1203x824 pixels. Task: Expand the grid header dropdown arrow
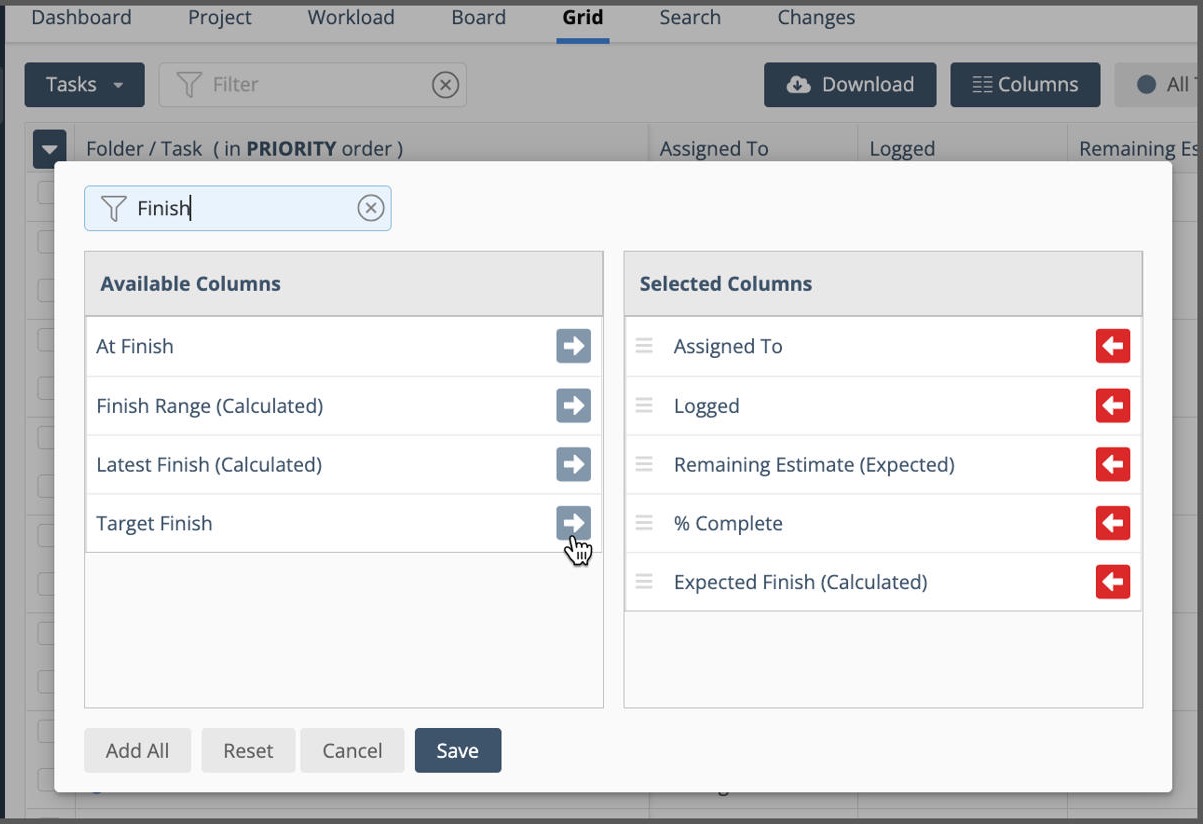(x=48, y=148)
